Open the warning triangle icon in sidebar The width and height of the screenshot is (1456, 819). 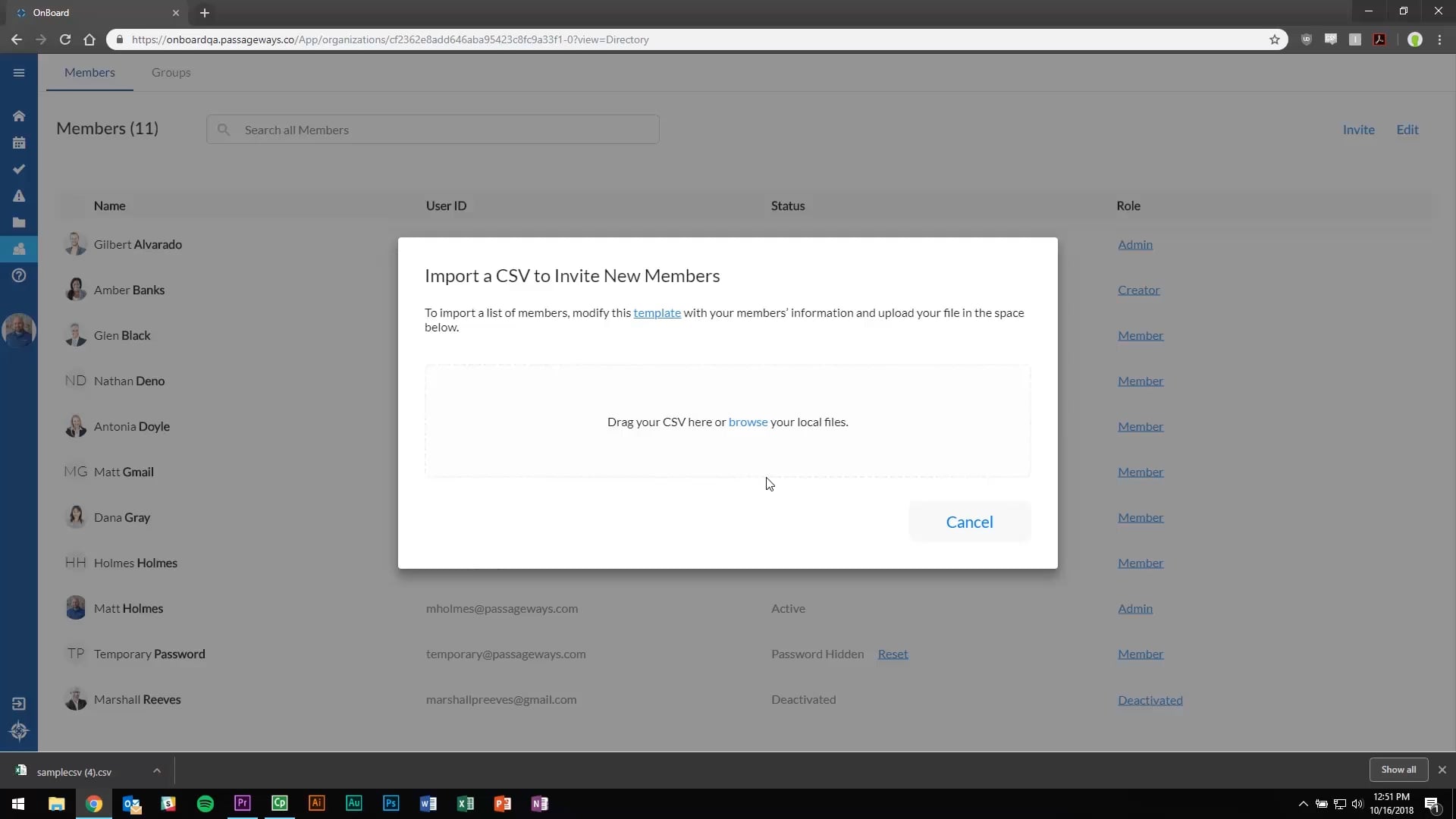19,196
